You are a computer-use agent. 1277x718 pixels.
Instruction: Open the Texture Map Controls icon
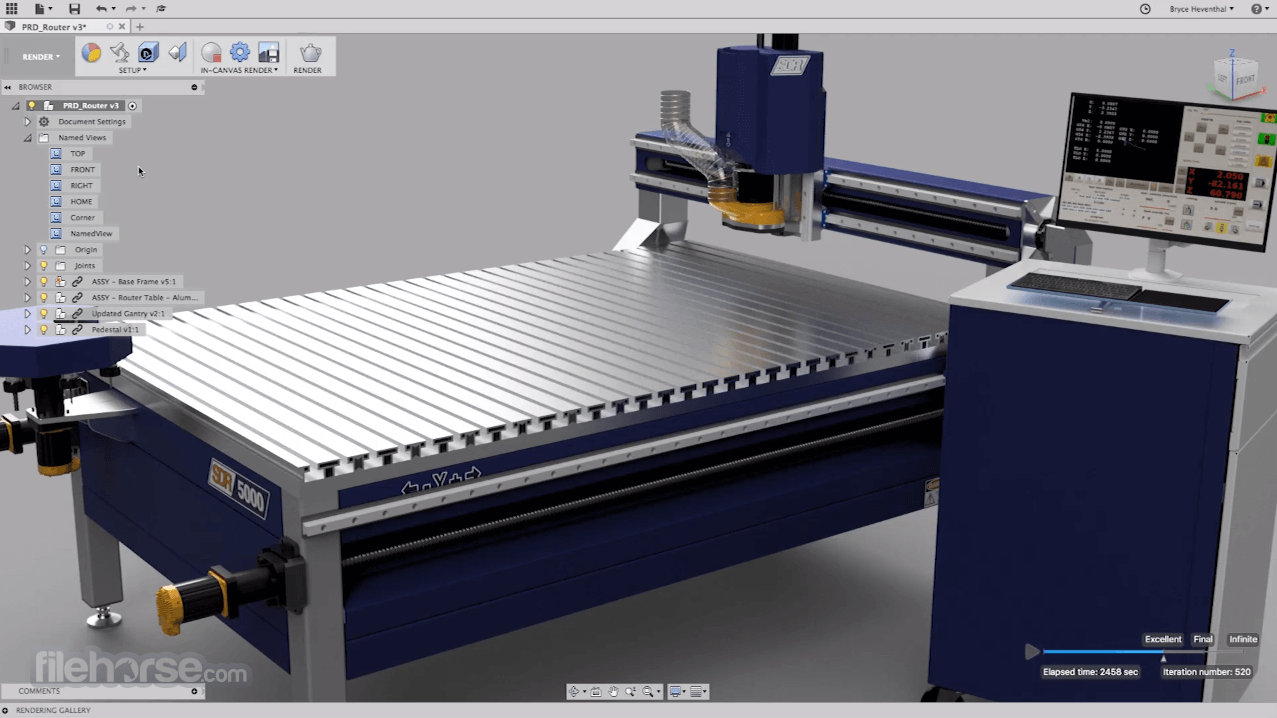coord(177,53)
